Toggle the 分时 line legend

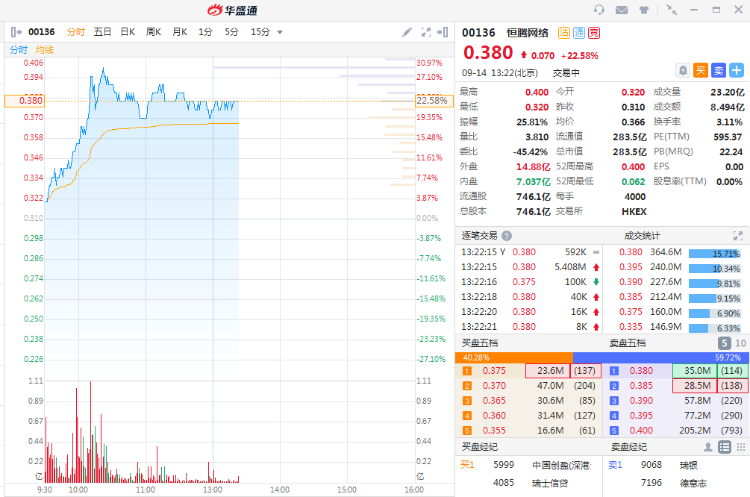(x=19, y=50)
